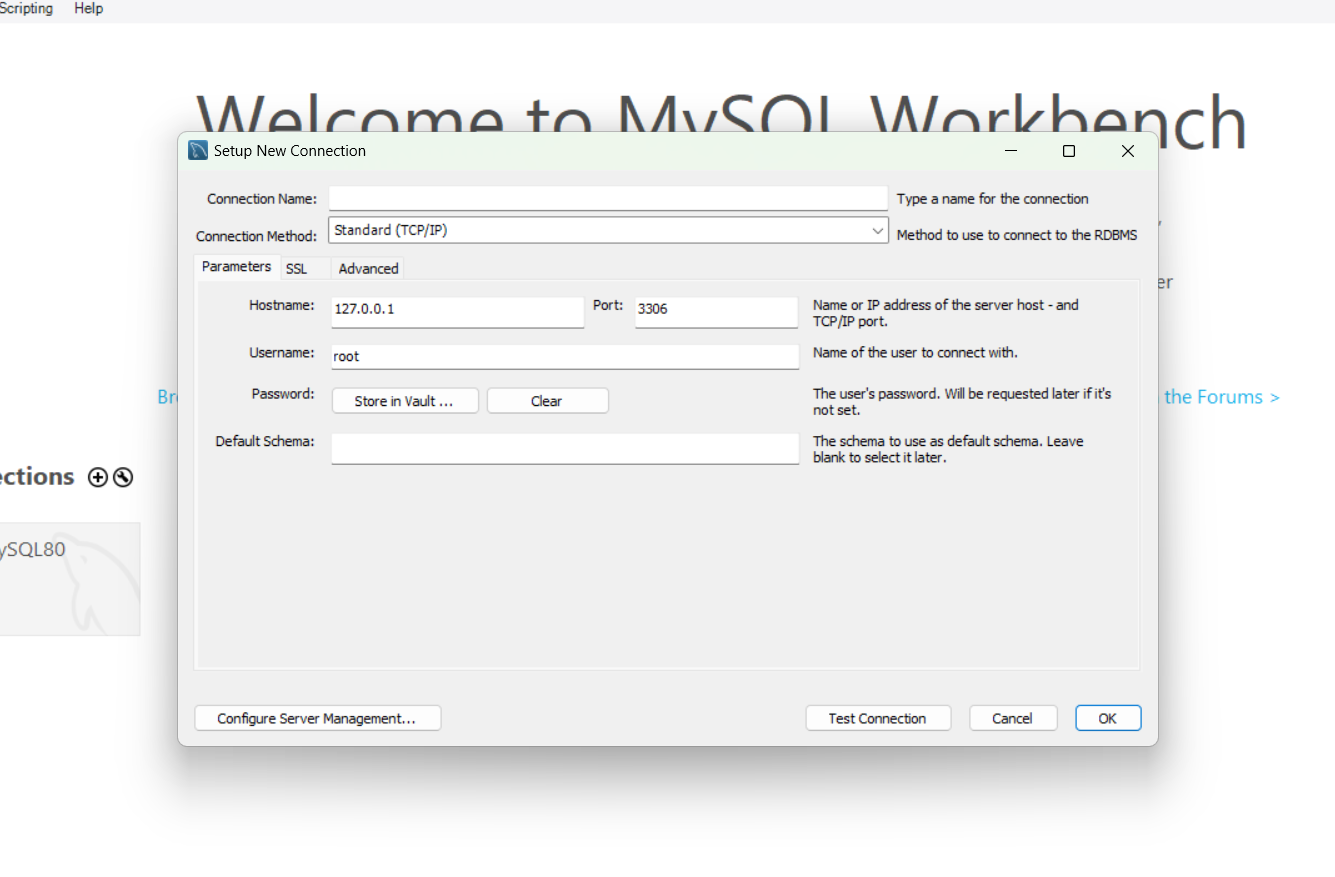Open the Connection Method dropdown

pyautogui.click(x=608, y=230)
